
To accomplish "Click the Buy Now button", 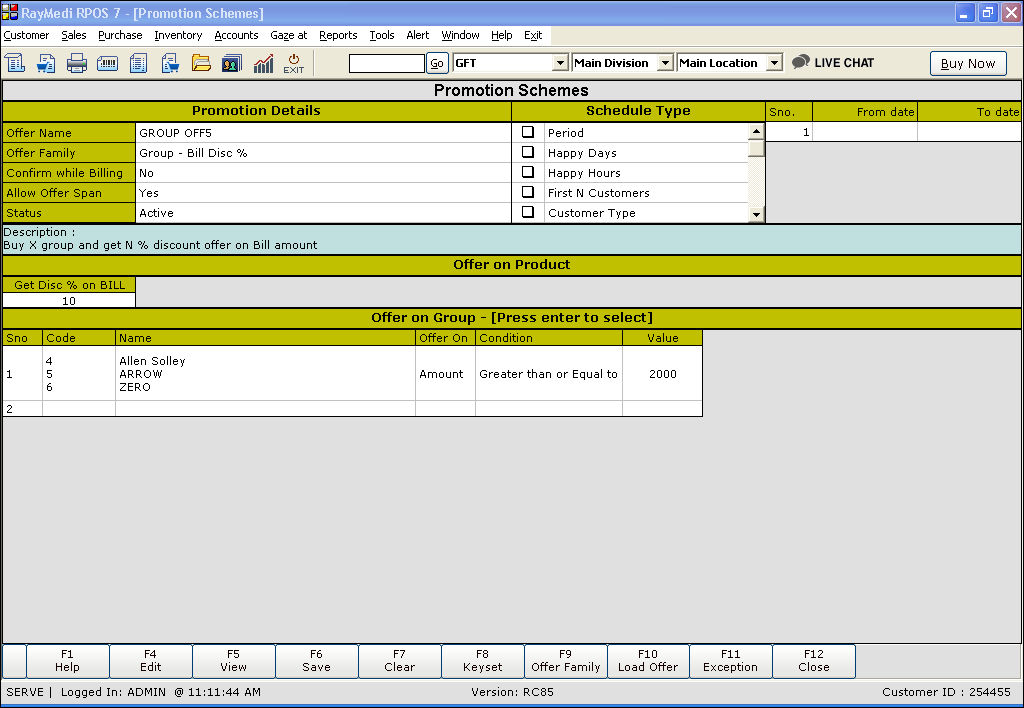I will (967, 63).
